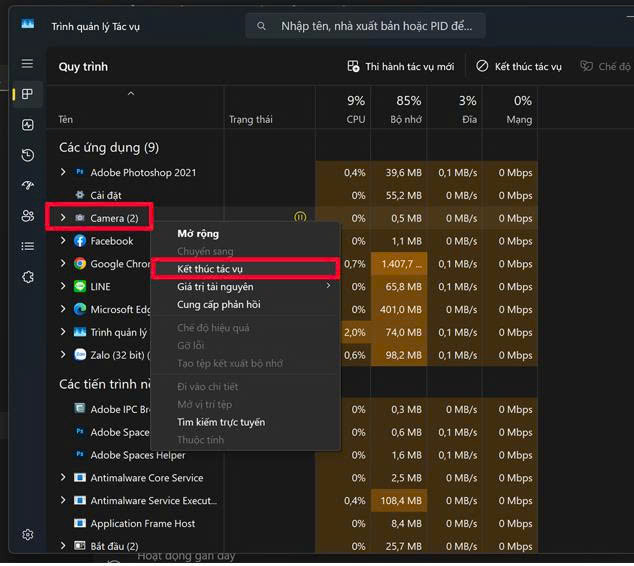
Task: Click the Zalo (32 bit) icon
Action: (80, 355)
